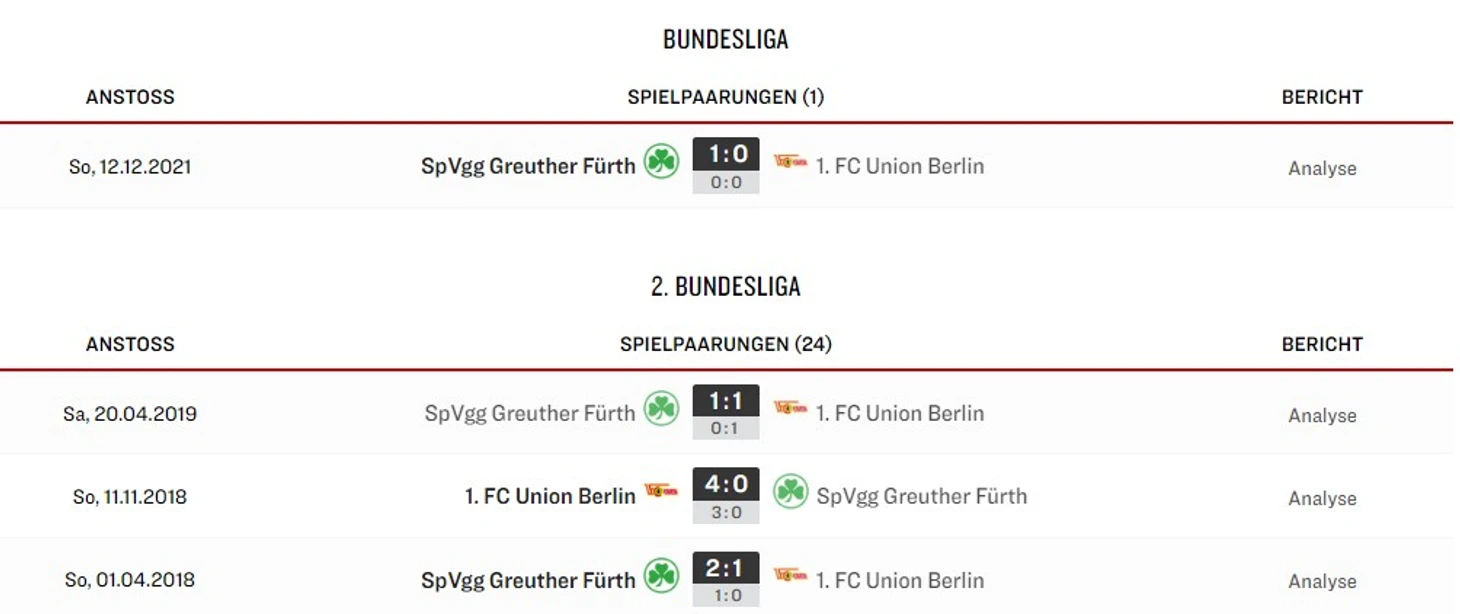Click Union Berlin crest in 20.04.2019 match
This screenshot has width=1460, height=614.
point(790,408)
